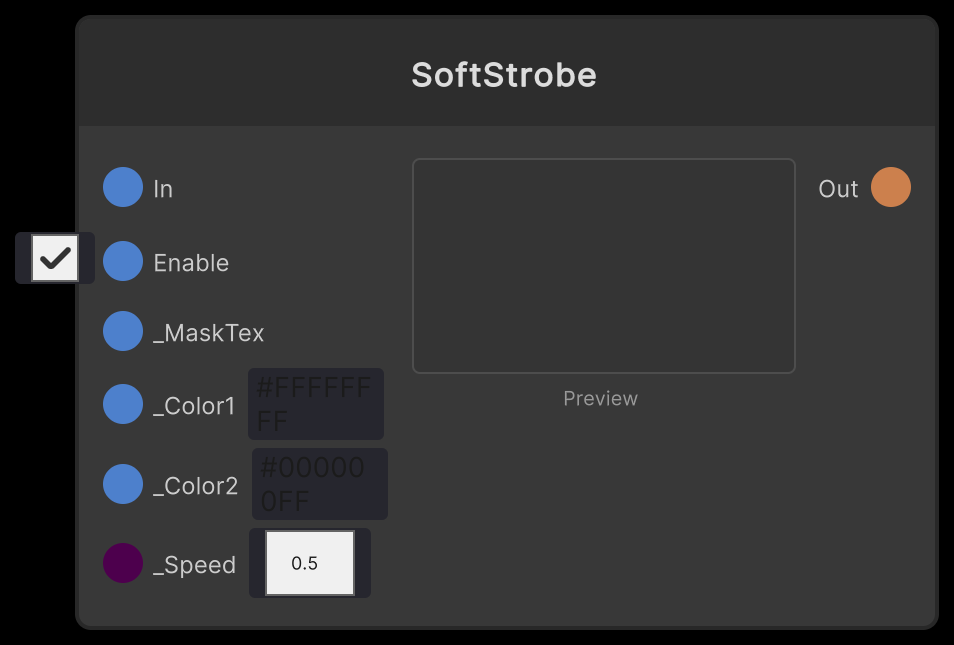Select the _Color1 input port
Viewport: 954px width, 645px height.
pos(122,404)
